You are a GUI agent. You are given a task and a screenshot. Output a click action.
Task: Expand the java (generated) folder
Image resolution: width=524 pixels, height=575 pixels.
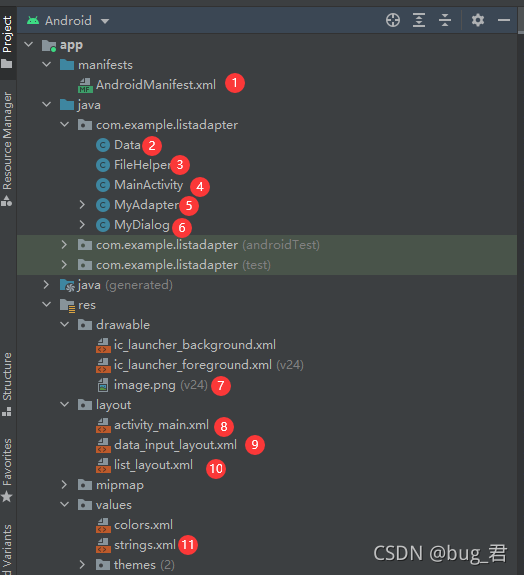46,285
